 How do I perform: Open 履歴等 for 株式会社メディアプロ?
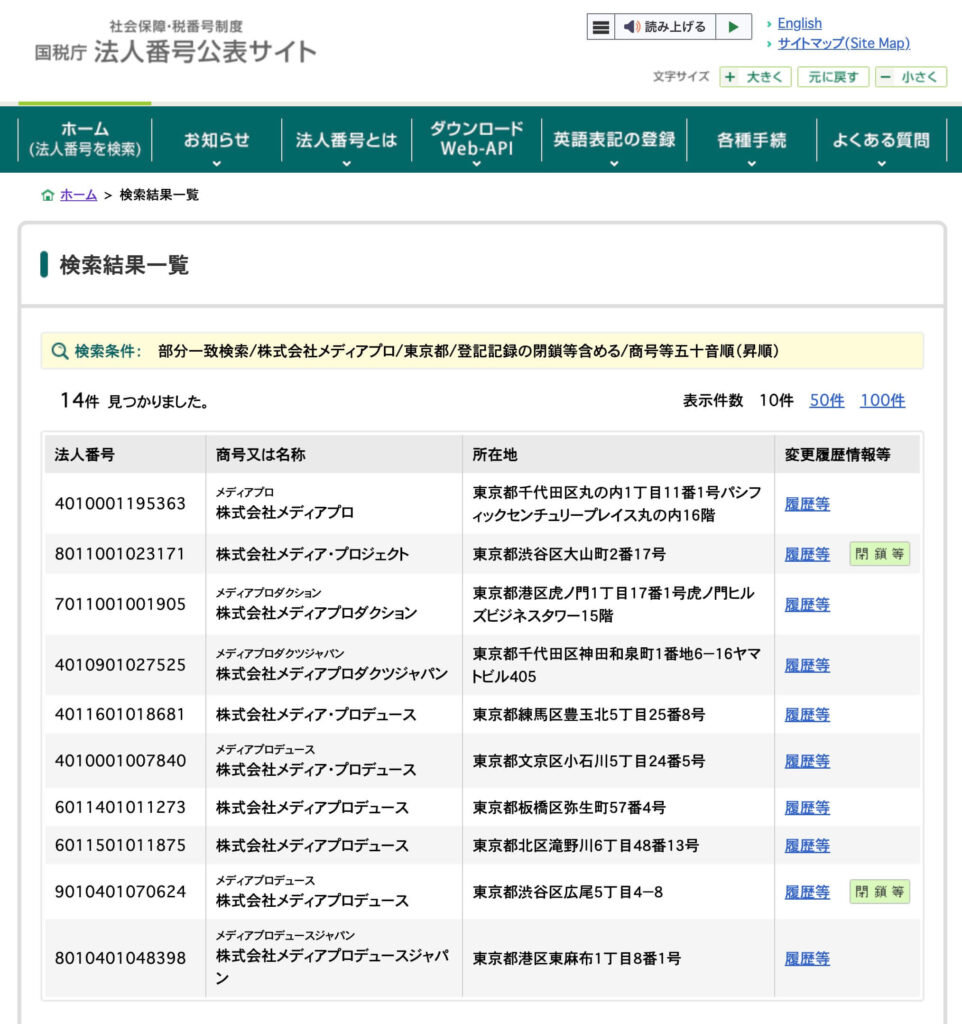[807, 504]
